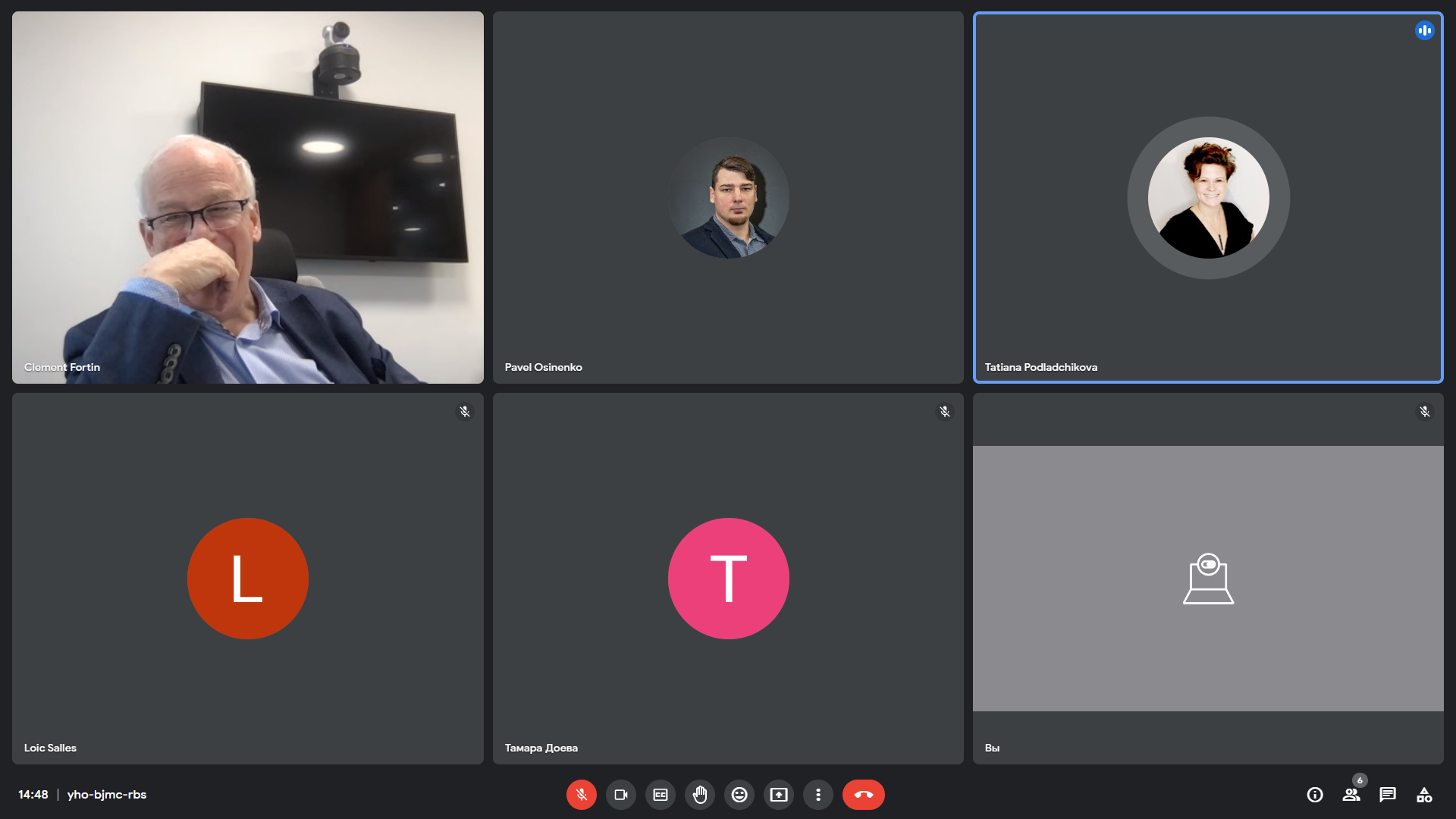Click Loic Salles's muted microphone icon
The image size is (1456, 819).
pyautogui.click(x=465, y=412)
